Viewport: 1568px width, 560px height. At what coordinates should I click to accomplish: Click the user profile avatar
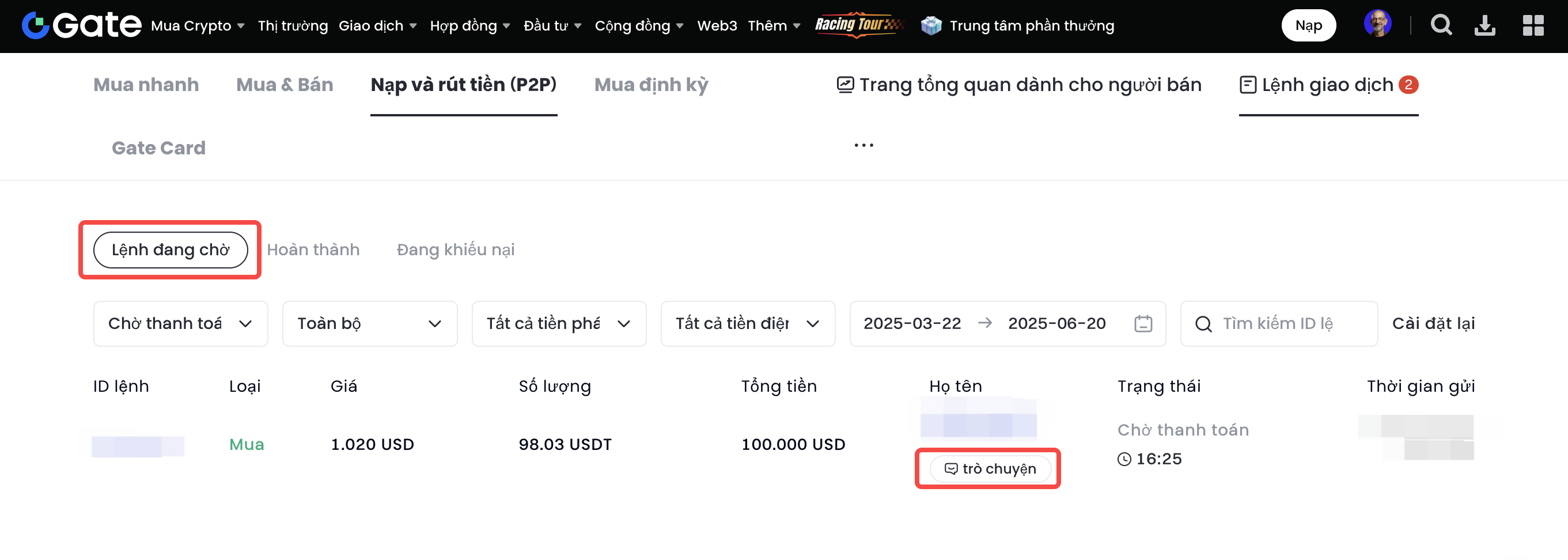pyautogui.click(x=1377, y=24)
